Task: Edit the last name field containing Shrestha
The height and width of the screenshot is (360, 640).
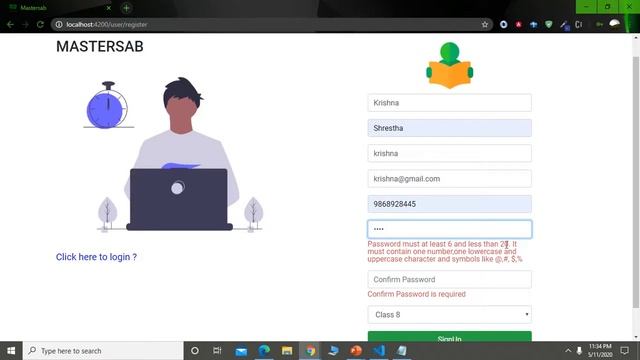Action: (x=449, y=128)
